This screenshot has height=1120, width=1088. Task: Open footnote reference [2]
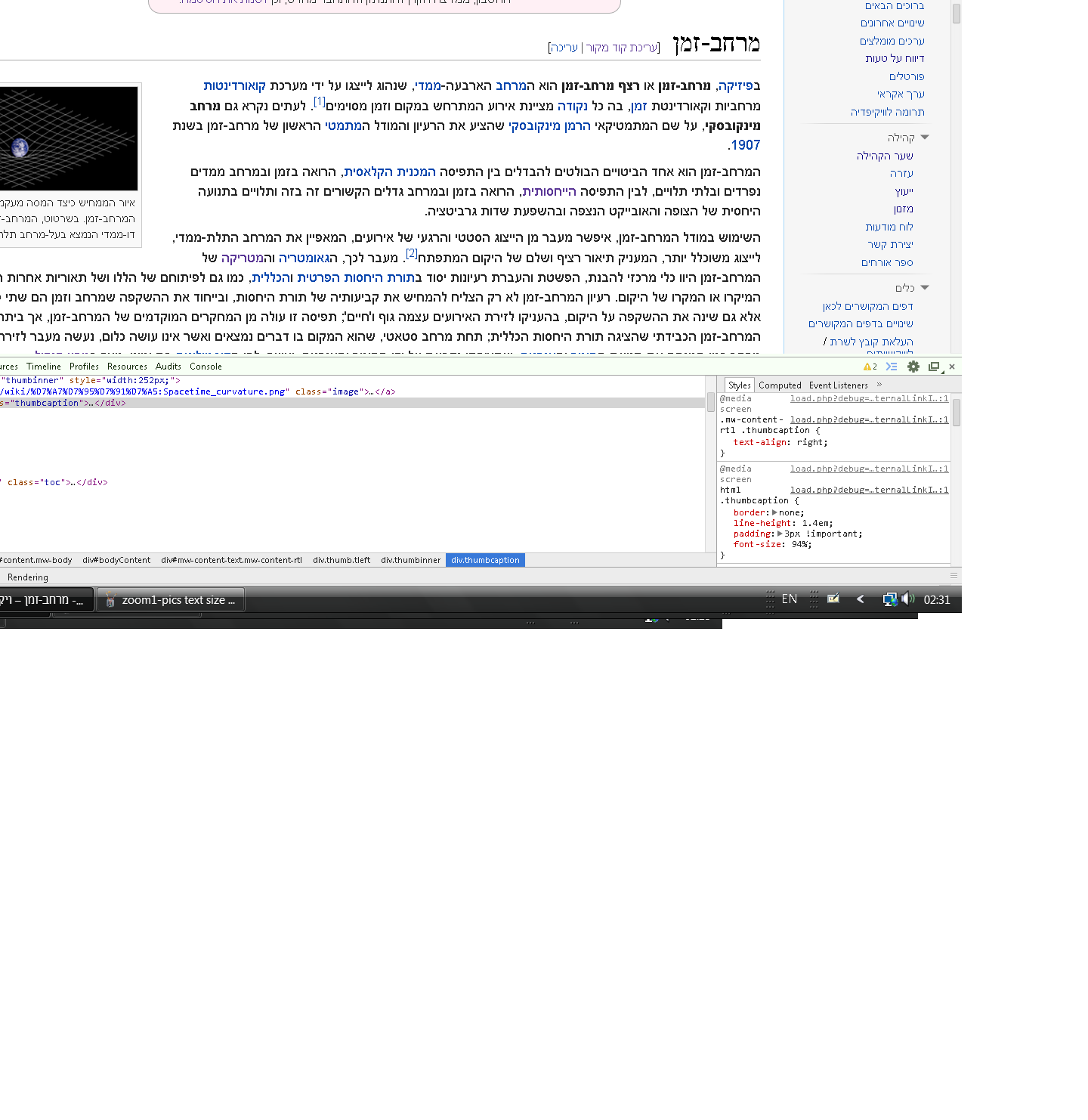tap(412, 253)
